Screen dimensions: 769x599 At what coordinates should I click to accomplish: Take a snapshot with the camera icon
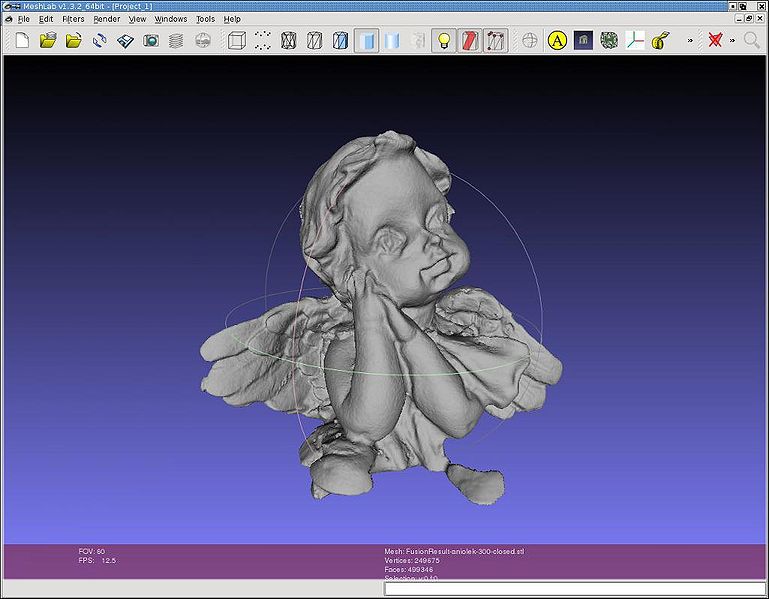point(151,41)
